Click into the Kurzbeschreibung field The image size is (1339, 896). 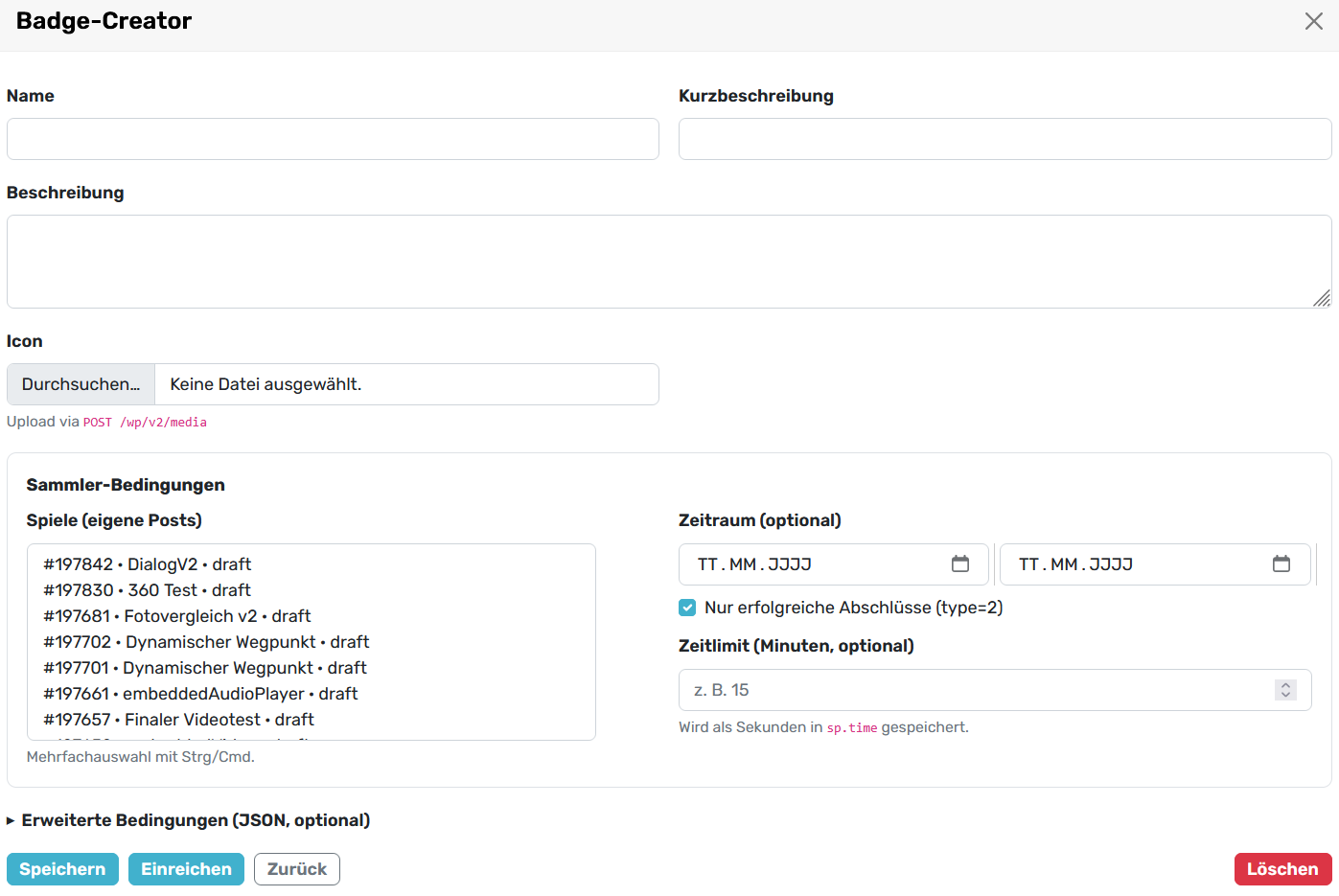[1004, 139]
